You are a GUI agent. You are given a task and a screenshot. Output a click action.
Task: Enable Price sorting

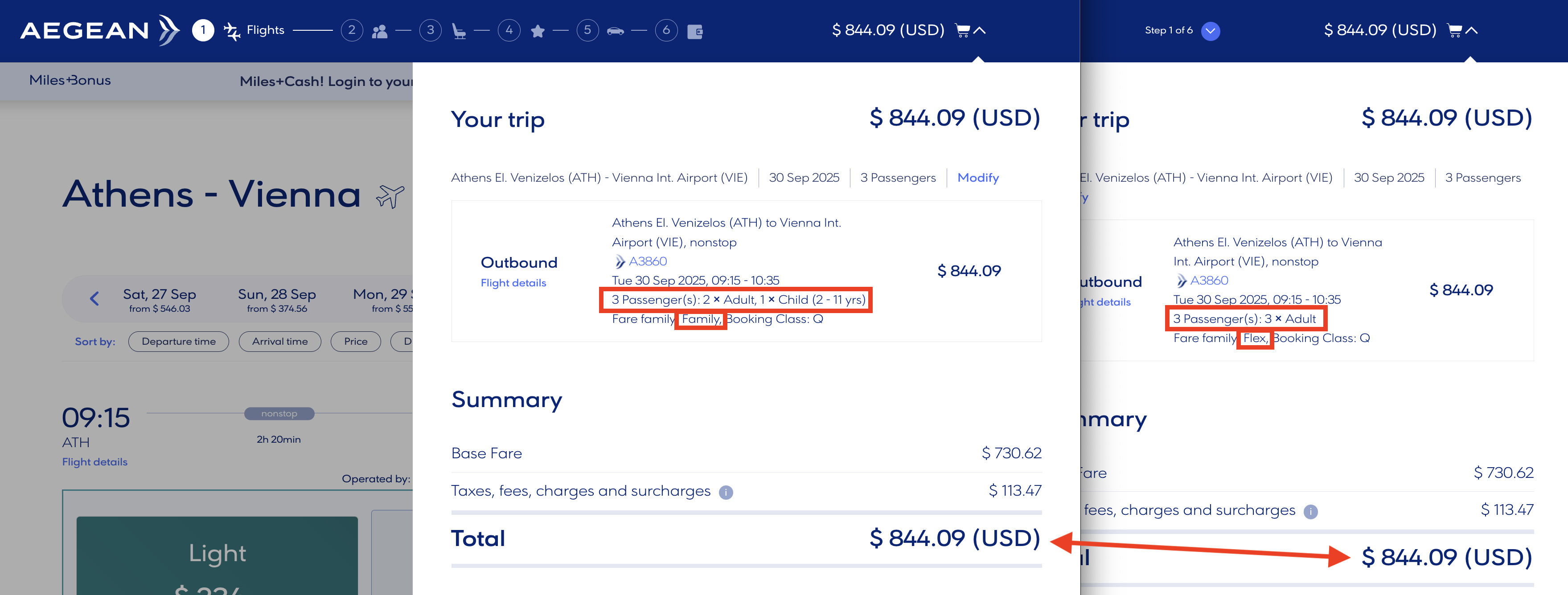click(x=356, y=341)
